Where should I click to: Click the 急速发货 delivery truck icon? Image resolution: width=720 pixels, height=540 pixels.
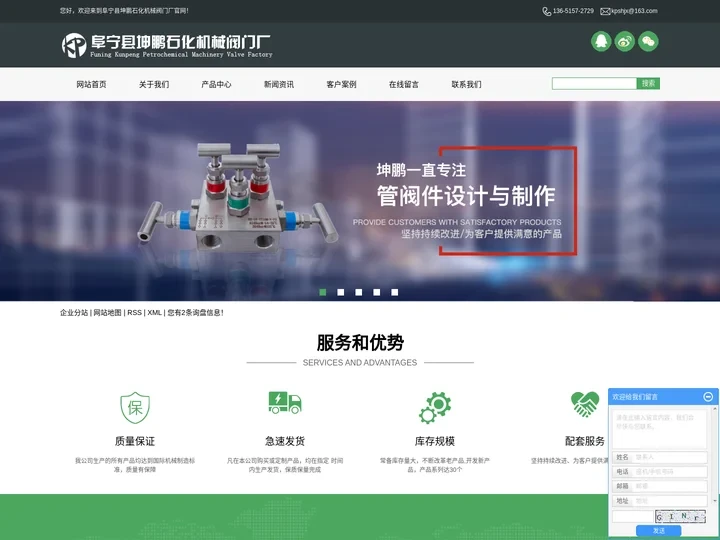point(285,403)
